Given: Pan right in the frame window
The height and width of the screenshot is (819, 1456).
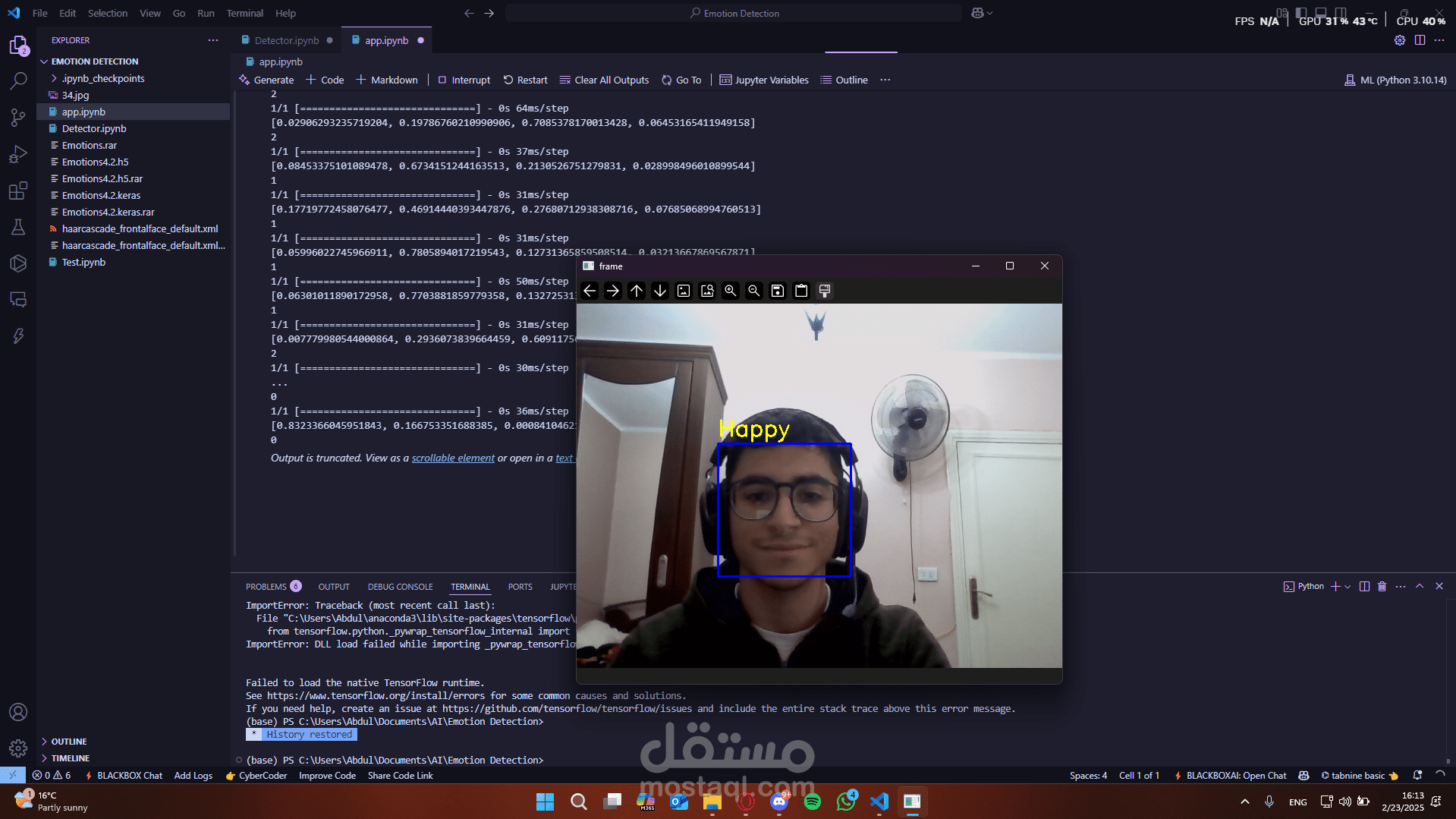Looking at the screenshot, I should (613, 291).
